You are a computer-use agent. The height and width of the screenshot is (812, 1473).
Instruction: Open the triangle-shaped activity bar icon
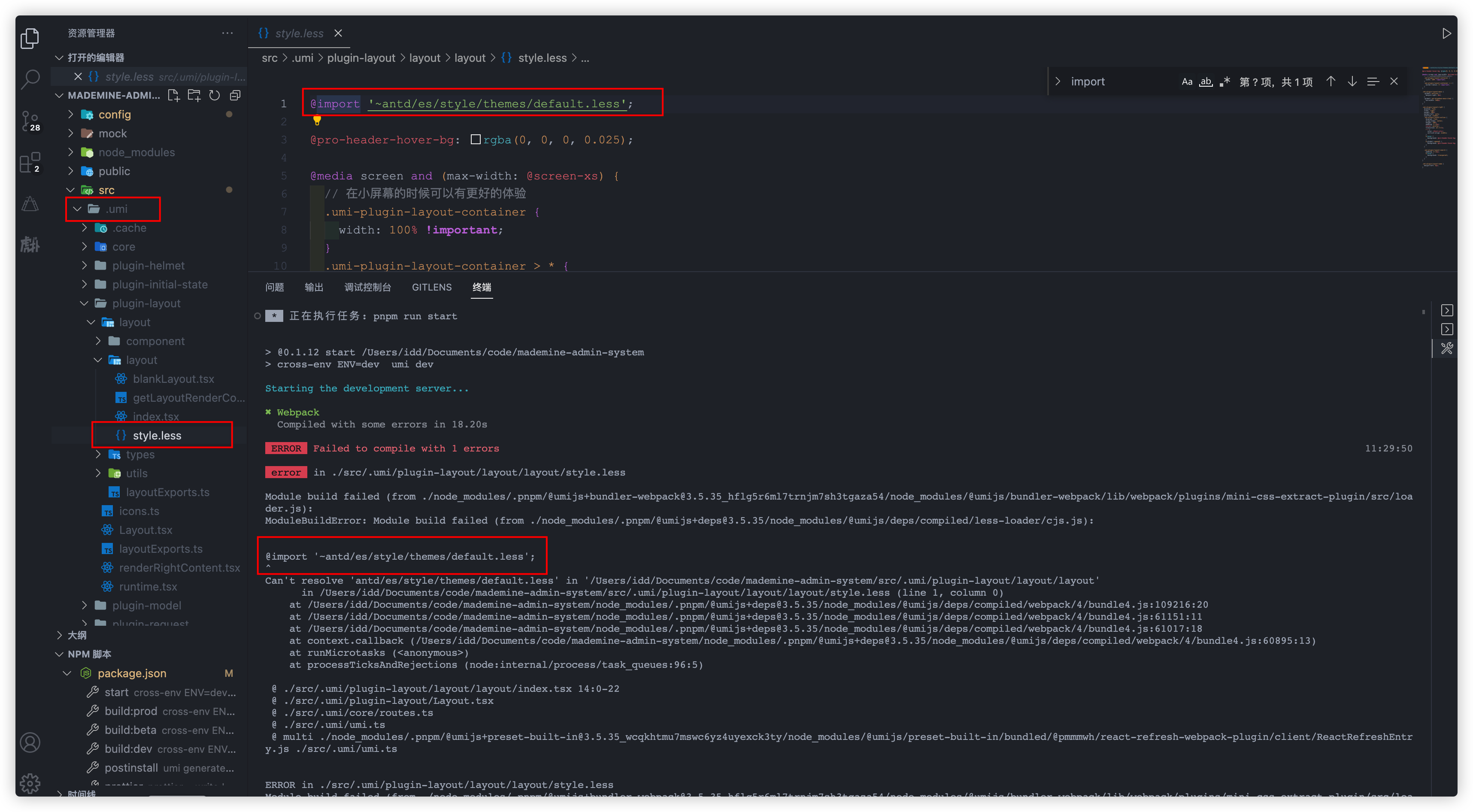tap(30, 203)
